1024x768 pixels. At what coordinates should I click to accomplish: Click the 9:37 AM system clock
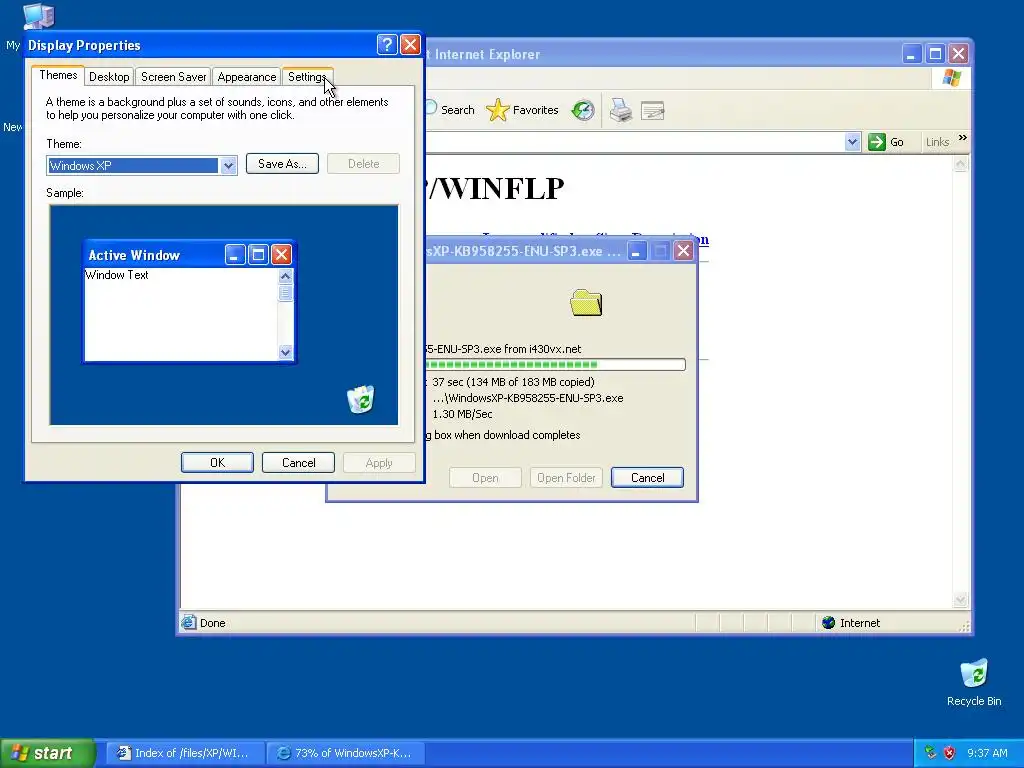point(987,753)
